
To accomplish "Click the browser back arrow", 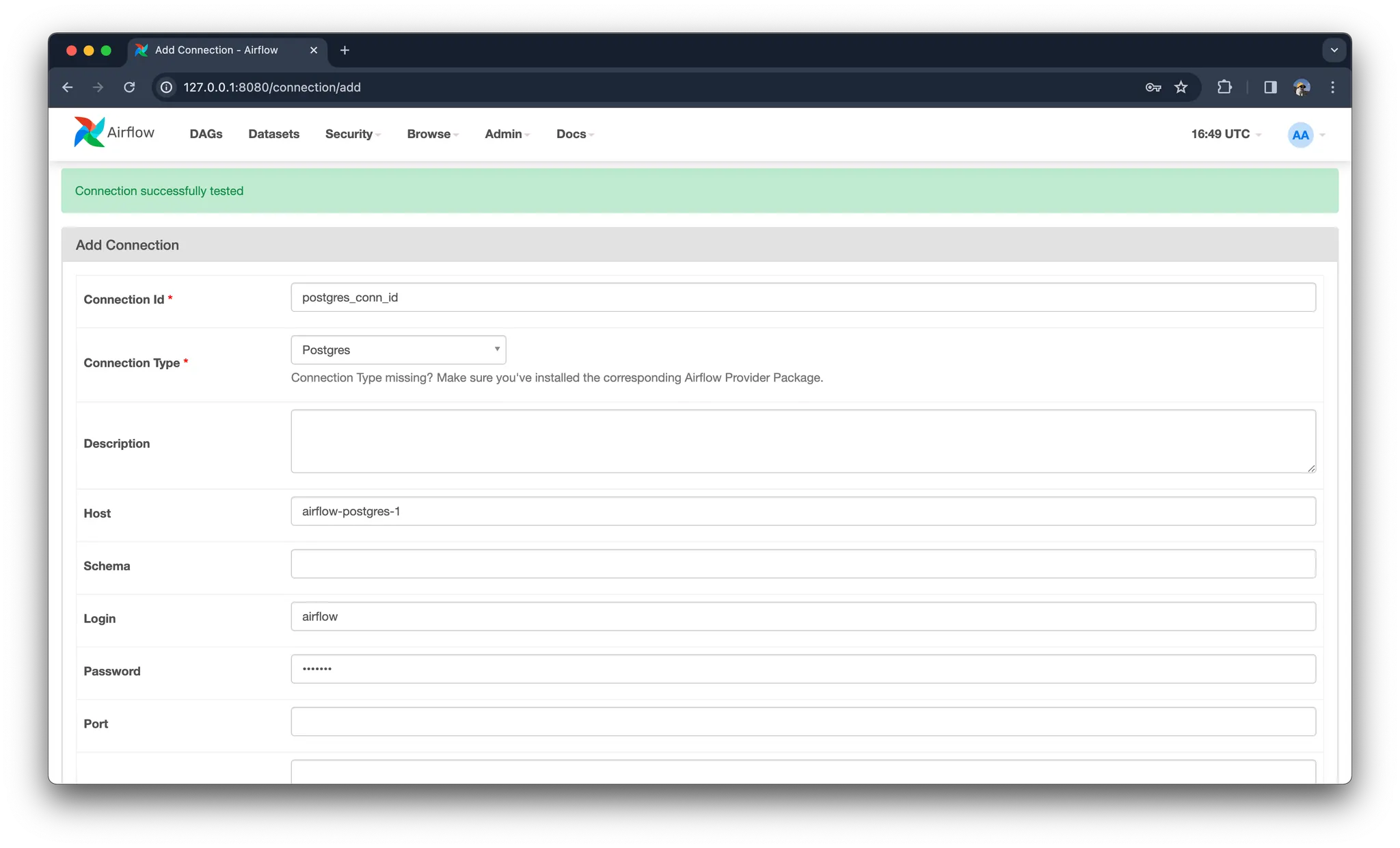I will point(67,87).
